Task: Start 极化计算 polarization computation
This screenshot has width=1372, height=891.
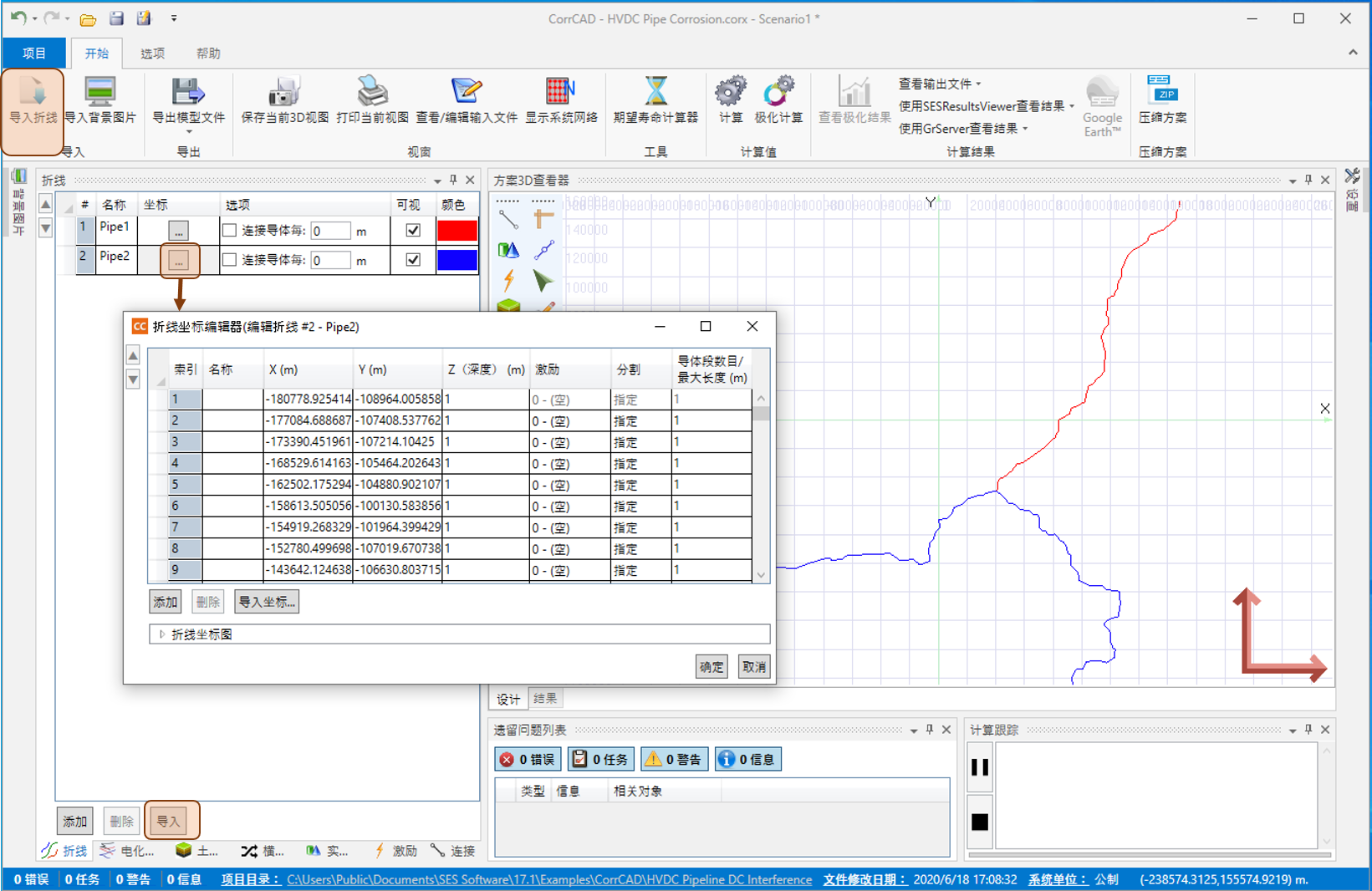Action: pyautogui.click(x=778, y=91)
